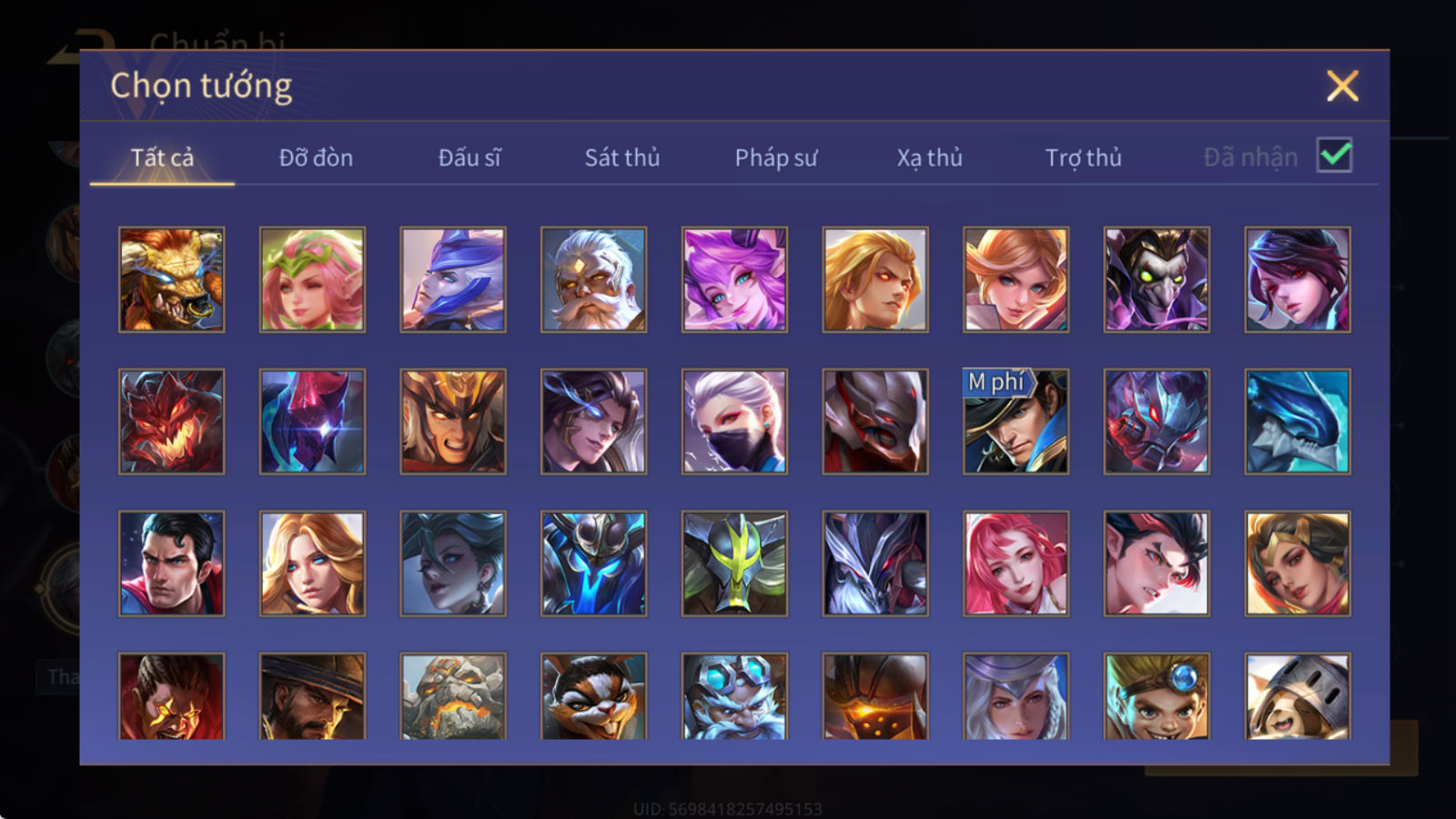Select the rock golem hero thumbnail
Image resolution: width=1456 pixels, height=819 pixels.
(452, 696)
